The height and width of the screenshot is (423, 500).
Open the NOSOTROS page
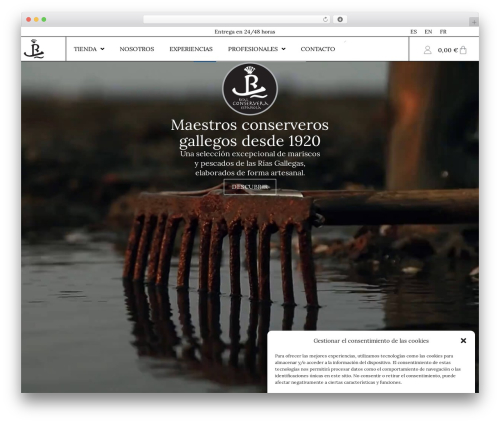click(137, 49)
